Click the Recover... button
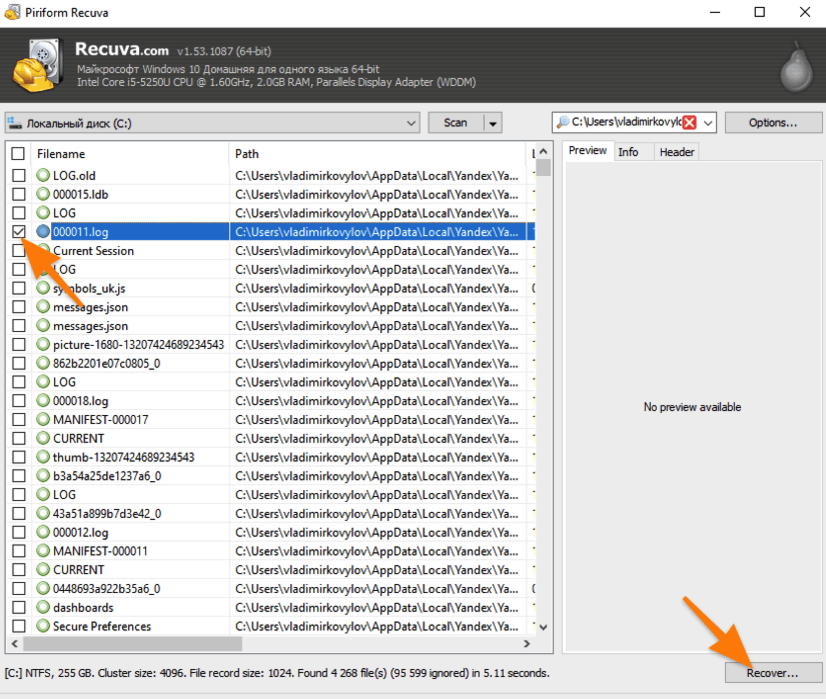The width and height of the screenshot is (826, 699). coord(773,673)
